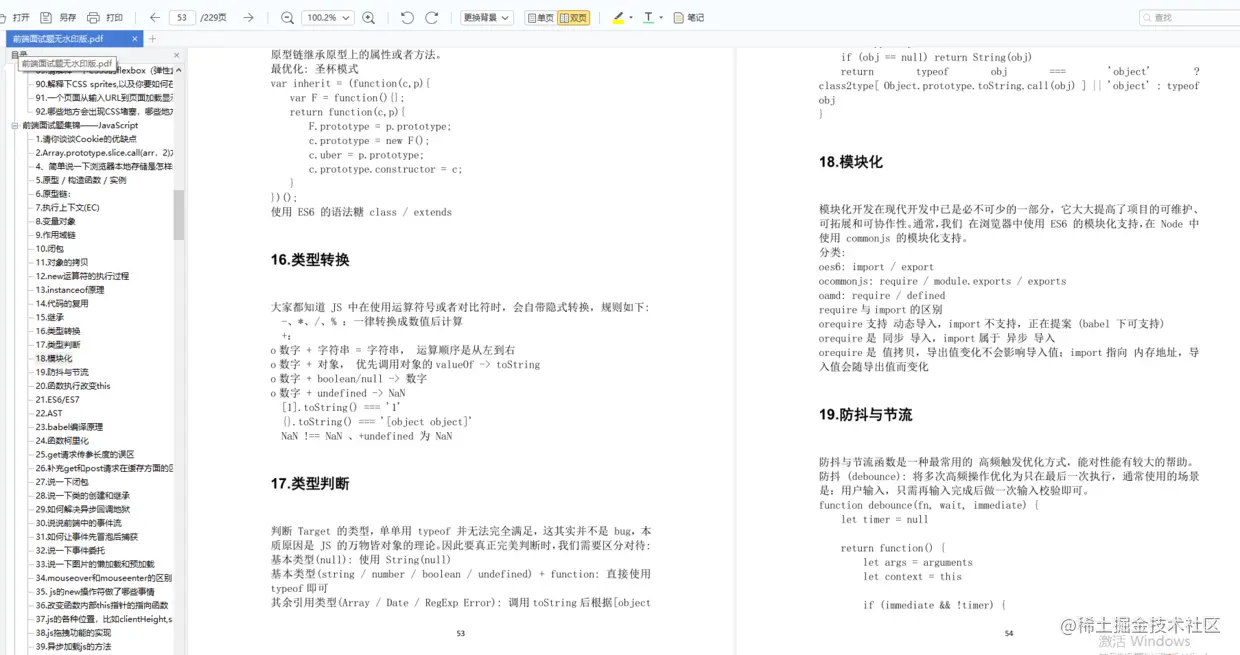Image resolution: width=1240 pixels, height=655 pixels.
Task: Open outline entry 8.变量对象
Action: pyautogui.click(x=56, y=221)
